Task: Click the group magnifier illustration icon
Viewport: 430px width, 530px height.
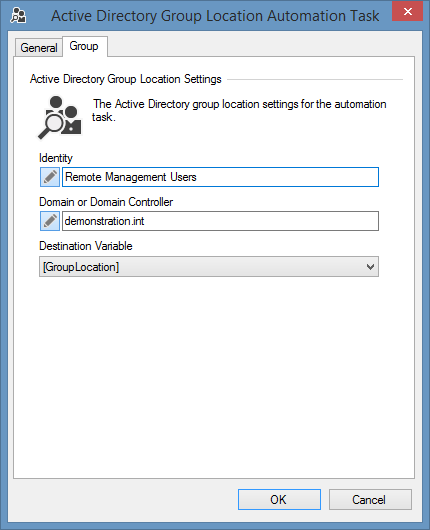Action: 59,117
